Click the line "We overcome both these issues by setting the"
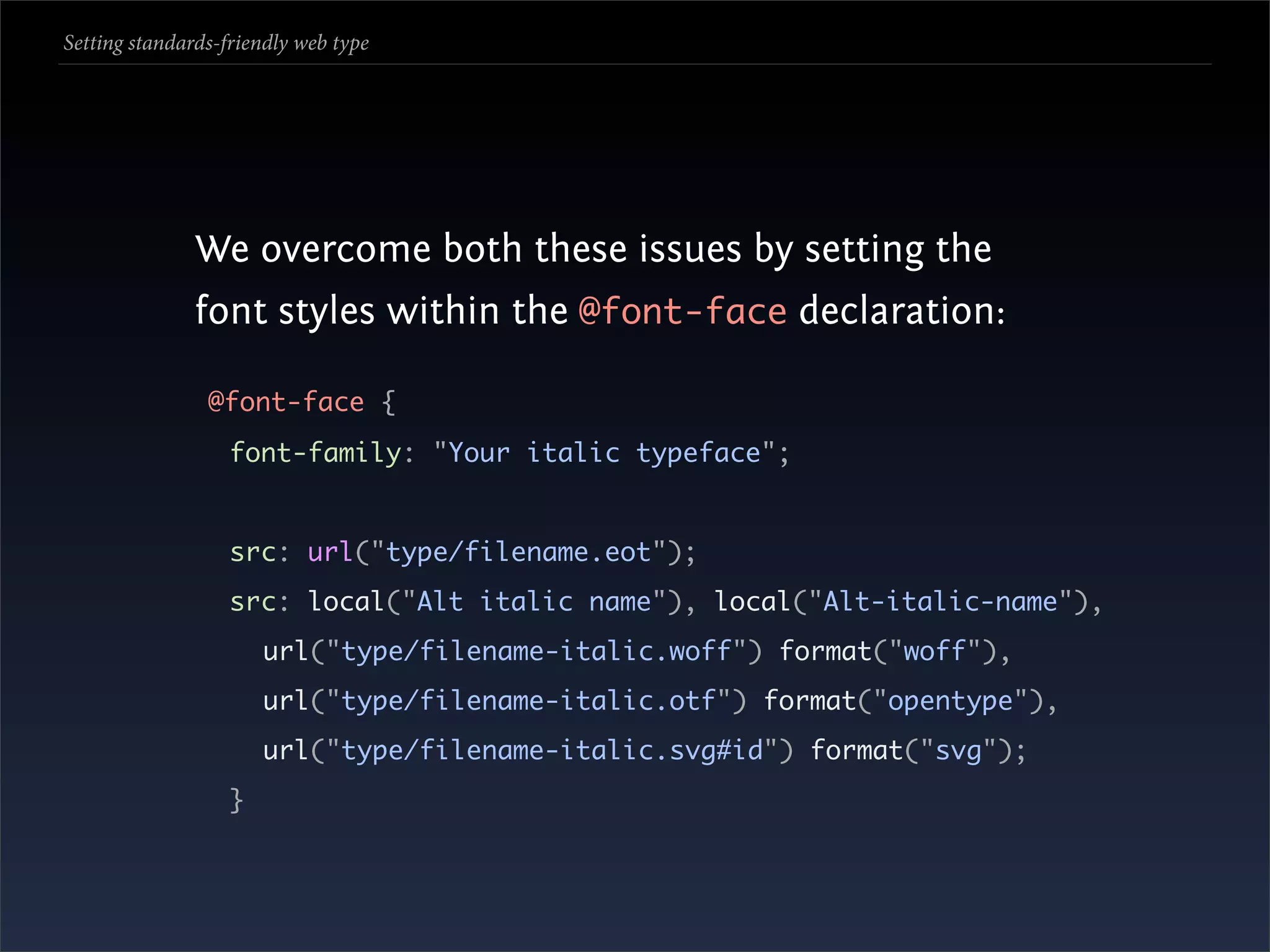Screen dimensions: 1270x952 tap(593, 250)
